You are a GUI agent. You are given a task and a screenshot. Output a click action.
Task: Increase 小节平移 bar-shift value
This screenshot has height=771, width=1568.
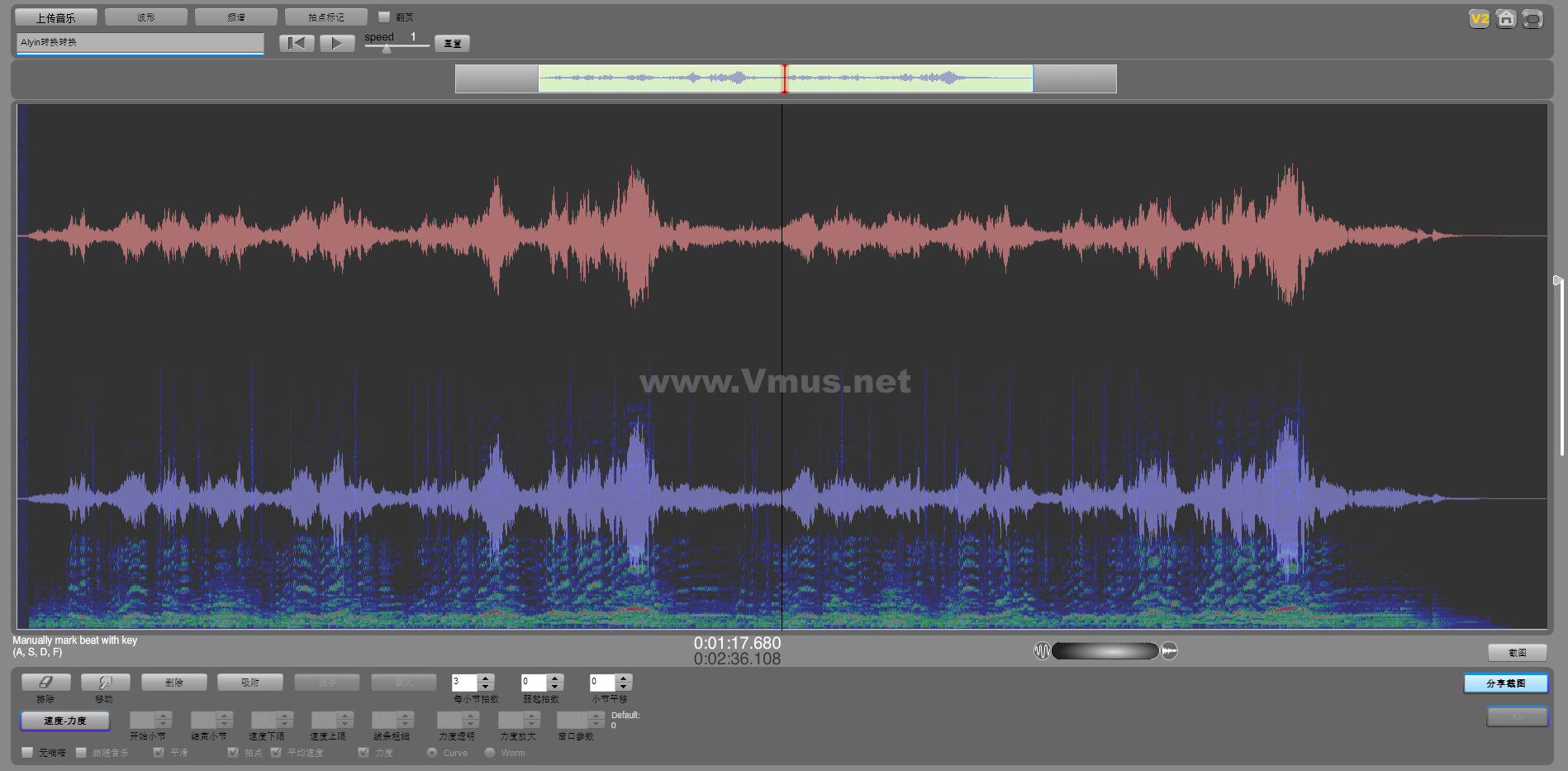pos(624,678)
